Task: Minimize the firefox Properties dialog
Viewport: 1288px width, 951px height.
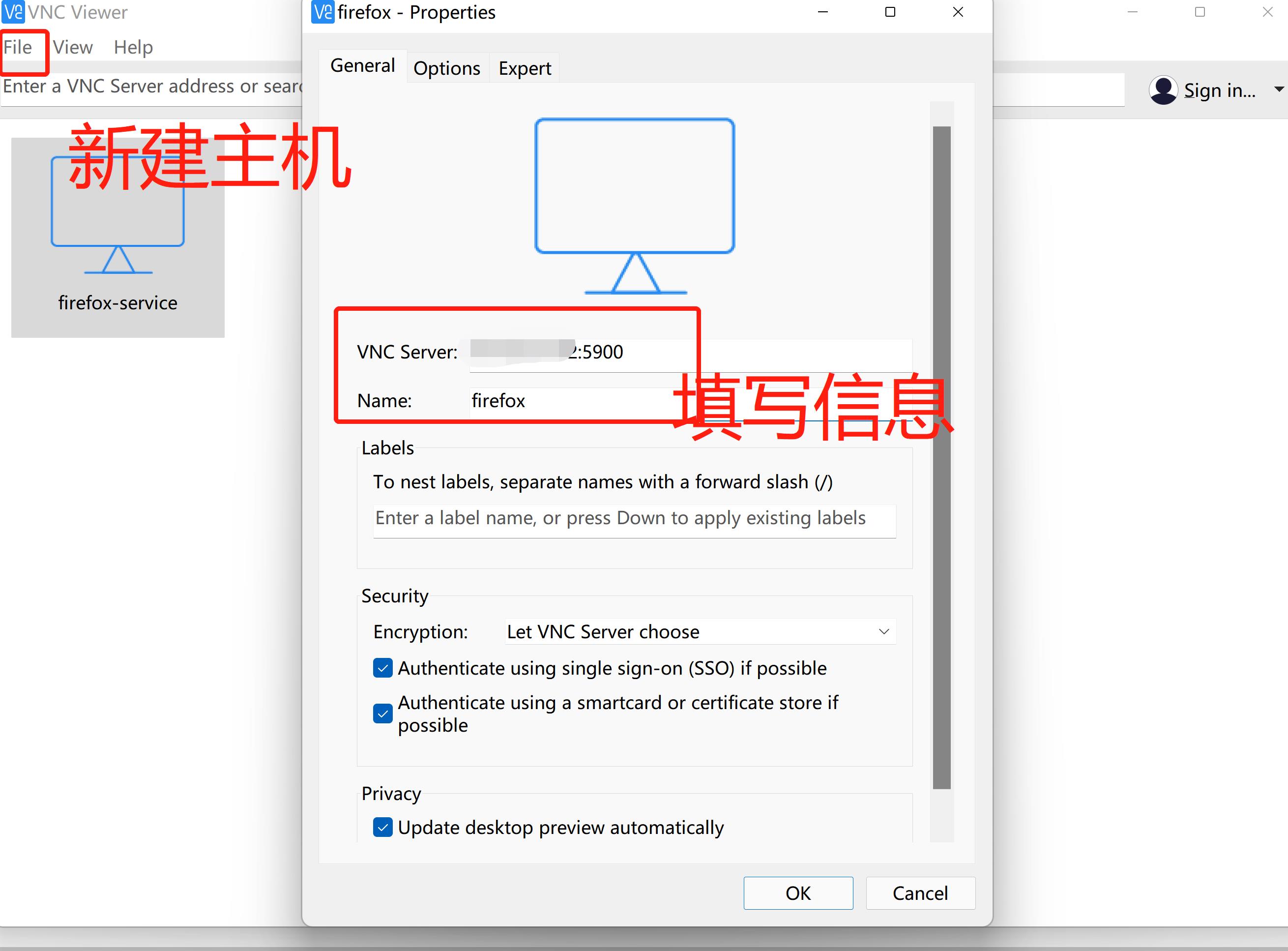Action: 823,12
